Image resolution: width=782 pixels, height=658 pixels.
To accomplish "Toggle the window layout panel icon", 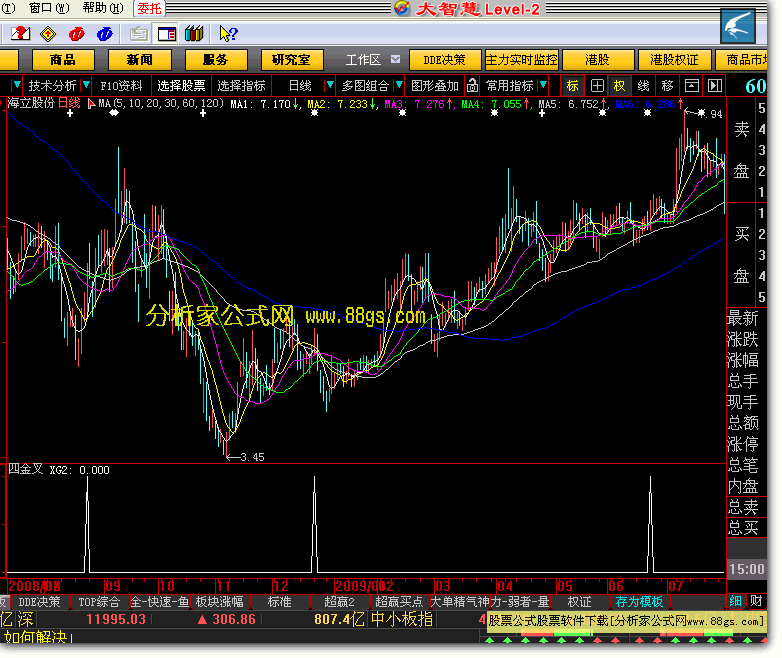I will 166,33.
